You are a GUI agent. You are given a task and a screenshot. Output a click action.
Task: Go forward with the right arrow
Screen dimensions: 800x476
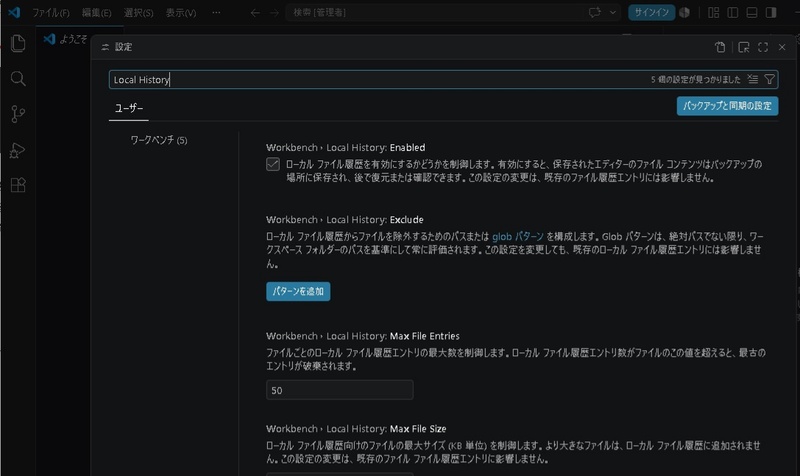pos(274,13)
